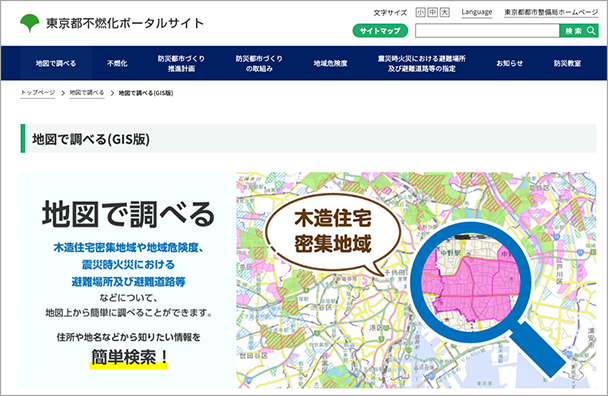Follow the 地図で調べる breadcrumb link
This screenshot has width=608, height=396.
pos(87,93)
